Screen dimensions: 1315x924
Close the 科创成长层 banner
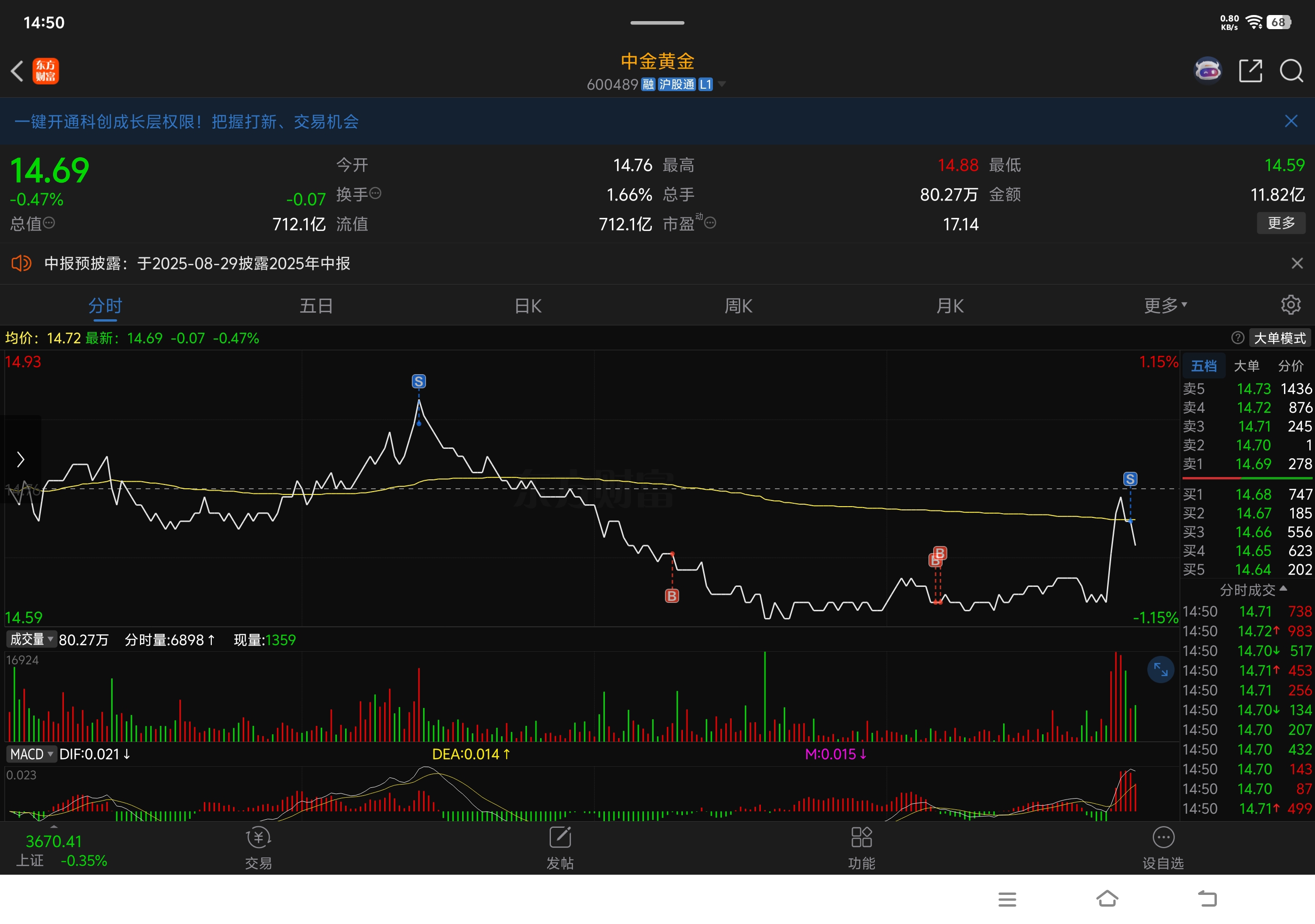tap(1291, 121)
